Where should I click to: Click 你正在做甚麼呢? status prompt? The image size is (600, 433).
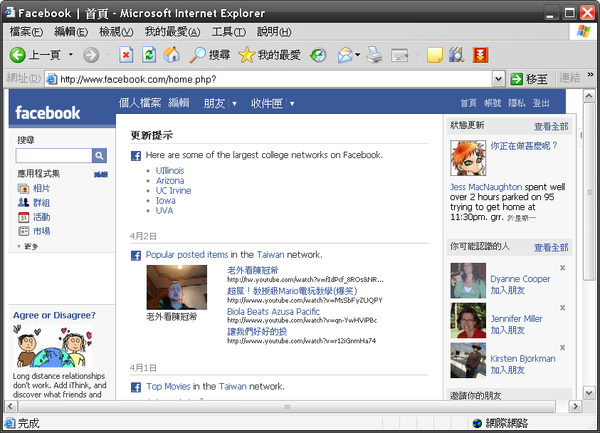click(524, 146)
